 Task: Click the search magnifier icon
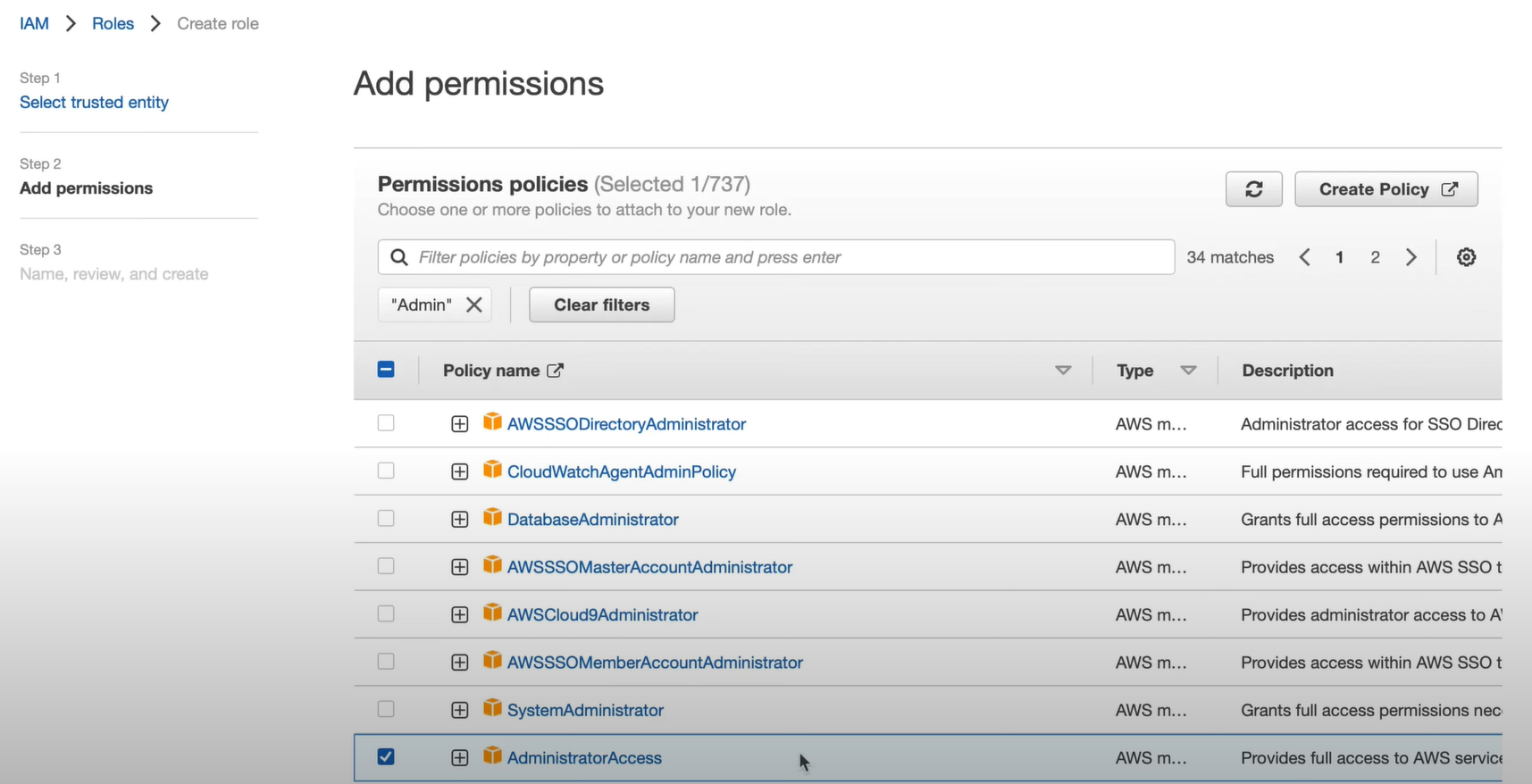[x=399, y=257]
